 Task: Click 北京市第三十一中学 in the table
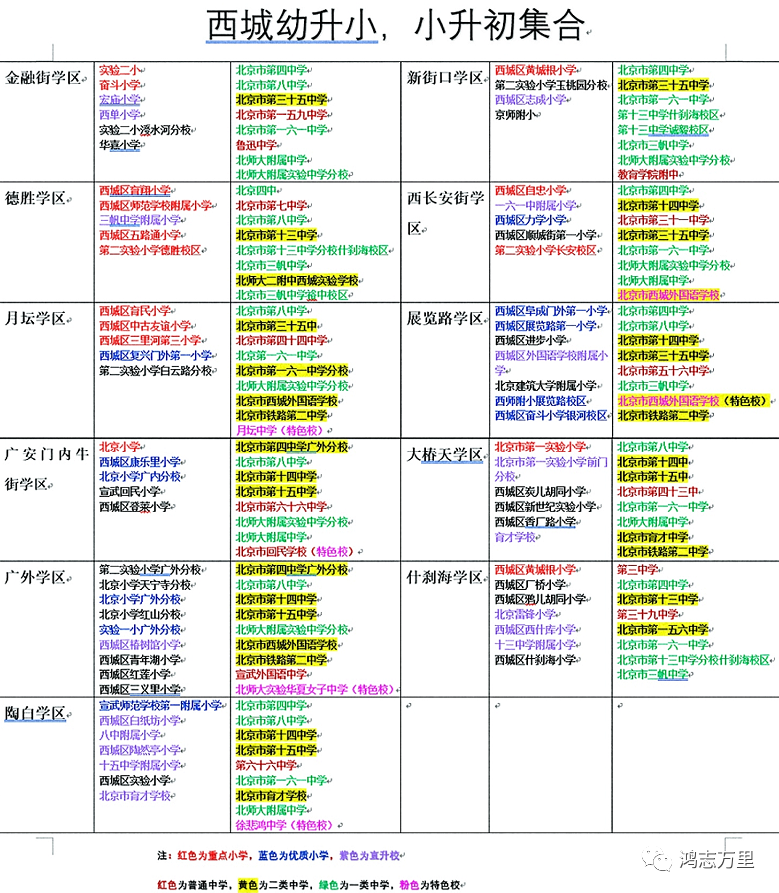click(x=663, y=220)
